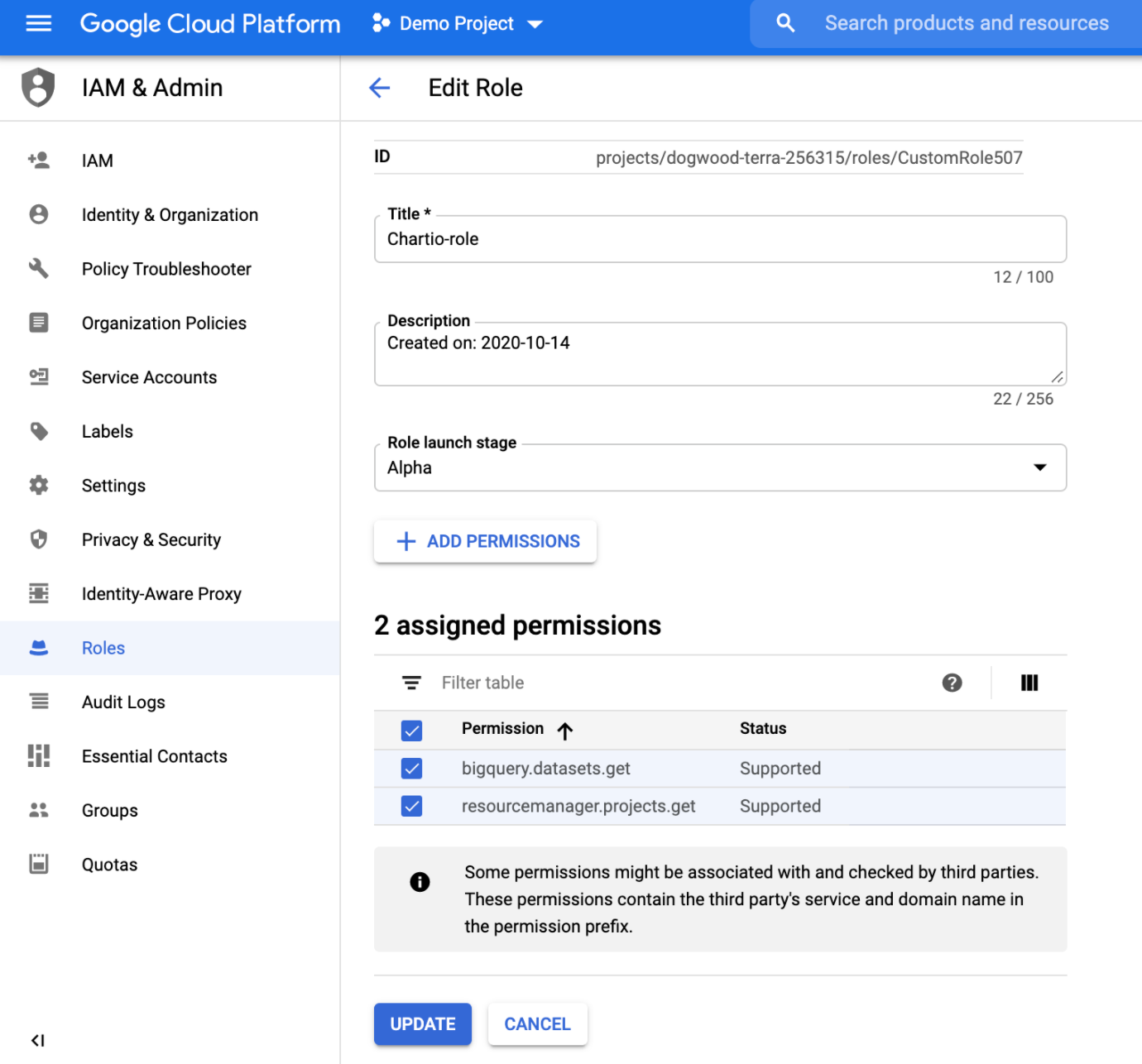Click the Service Accounts icon
The height and width of the screenshot is (1064, 1142).
38,376
